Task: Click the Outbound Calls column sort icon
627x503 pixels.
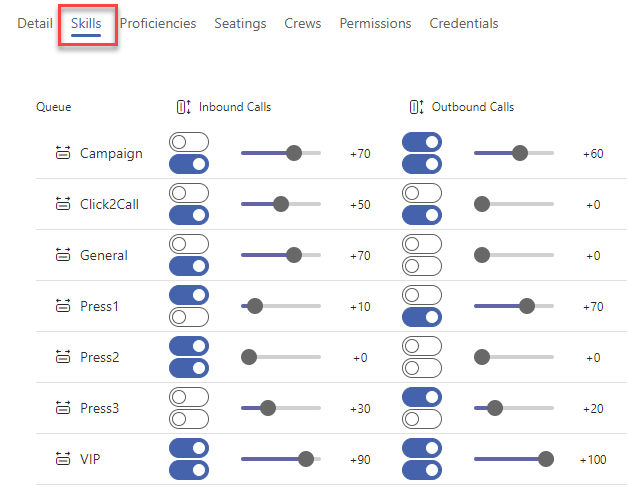Action: point(416,107)
